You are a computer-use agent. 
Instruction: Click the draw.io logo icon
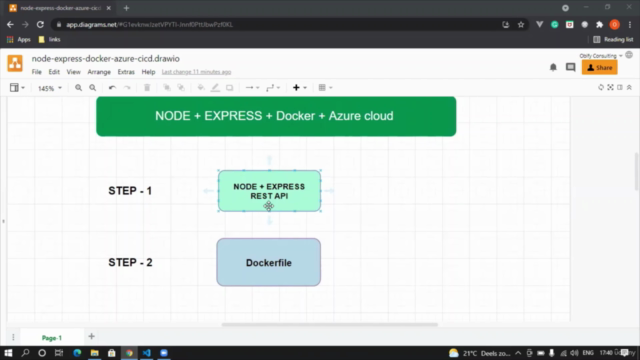[15, 63]
